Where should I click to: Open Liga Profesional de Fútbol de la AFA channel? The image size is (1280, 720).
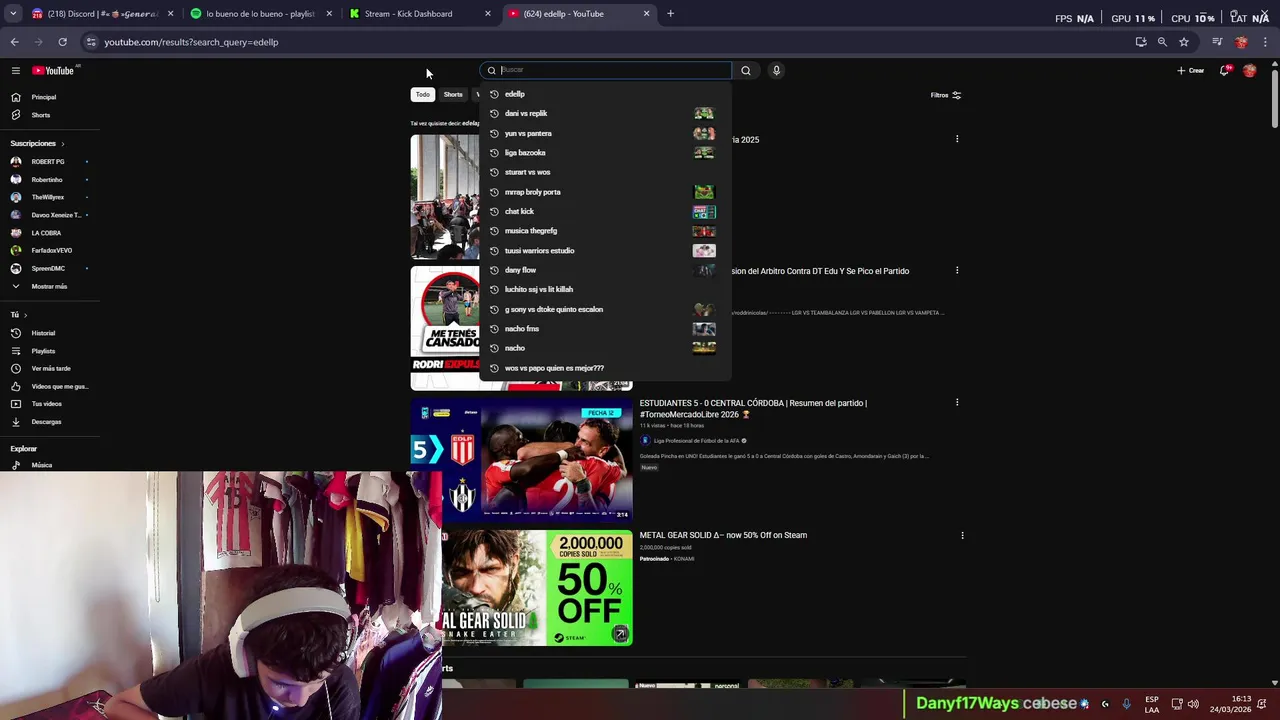(x=699, y=440)
